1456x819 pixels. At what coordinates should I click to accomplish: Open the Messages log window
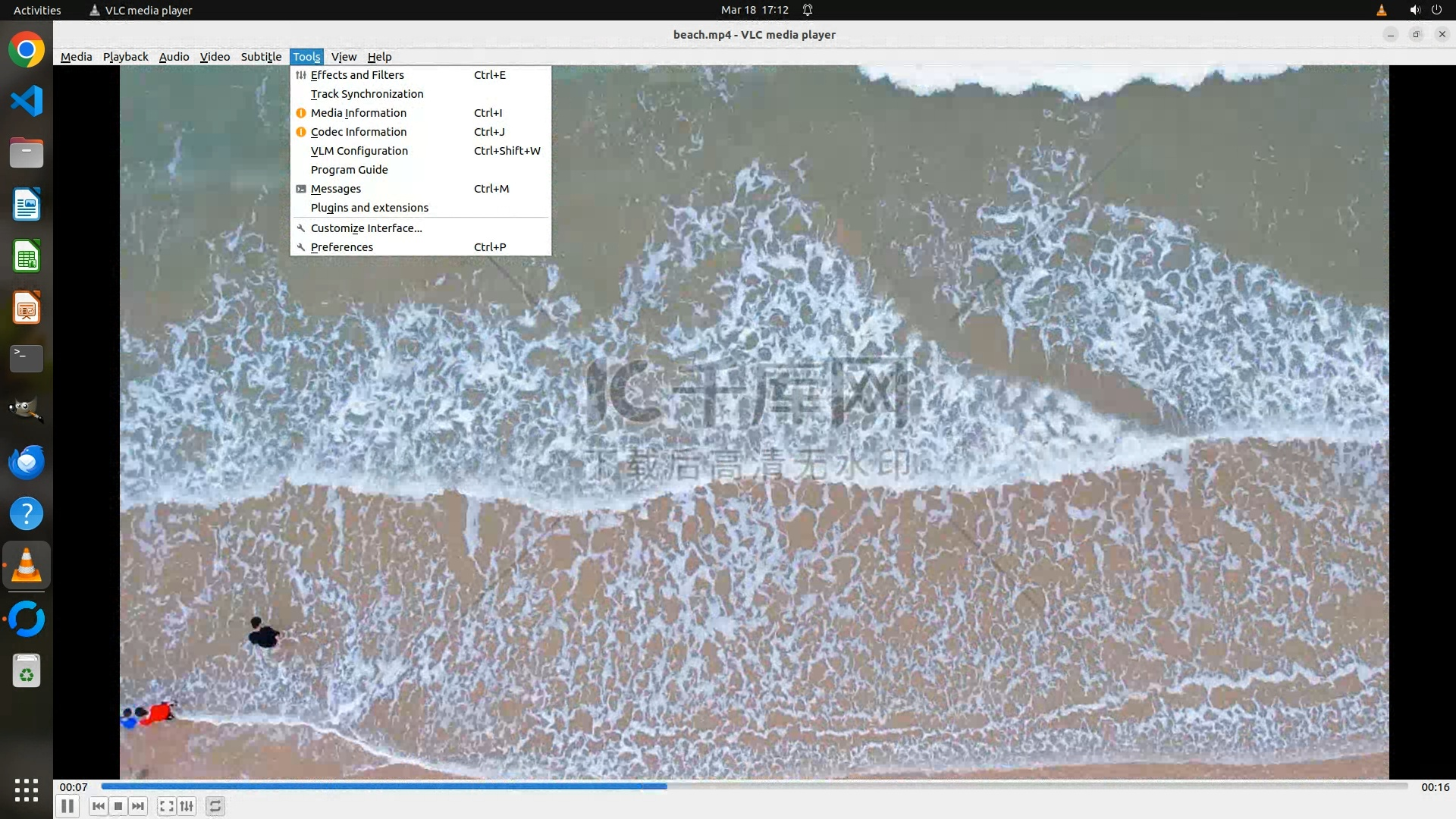(x=335, y=189)
